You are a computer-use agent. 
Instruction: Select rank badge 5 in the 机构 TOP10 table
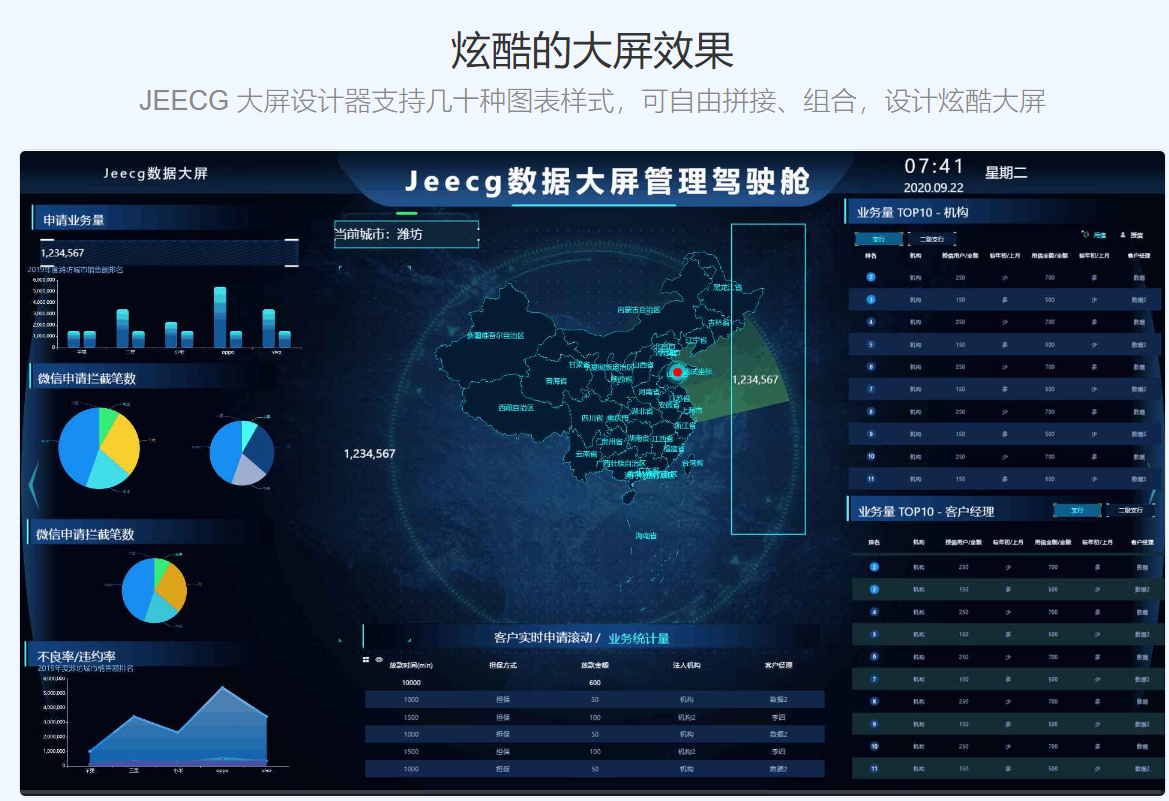click(871, 344)
